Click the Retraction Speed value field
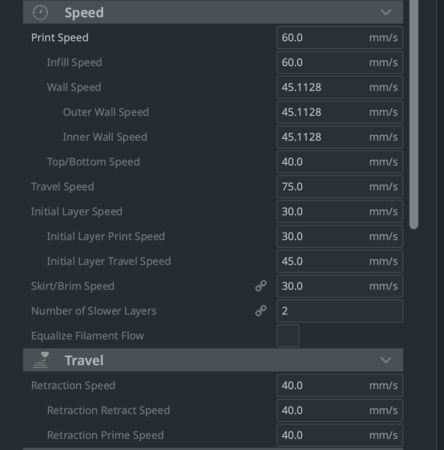Viewport: 444px width, 450px height. 340,385
